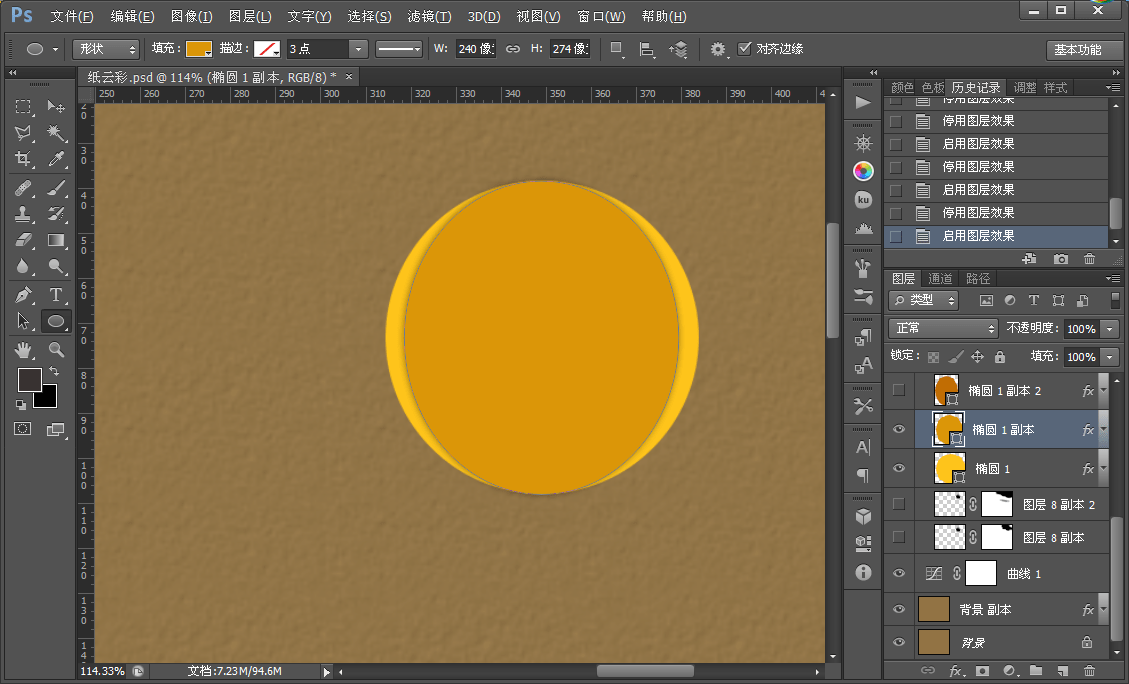1129x684 pixels.
Task: Open the shape stroke color swatch
Action: (x=267, y=49)
